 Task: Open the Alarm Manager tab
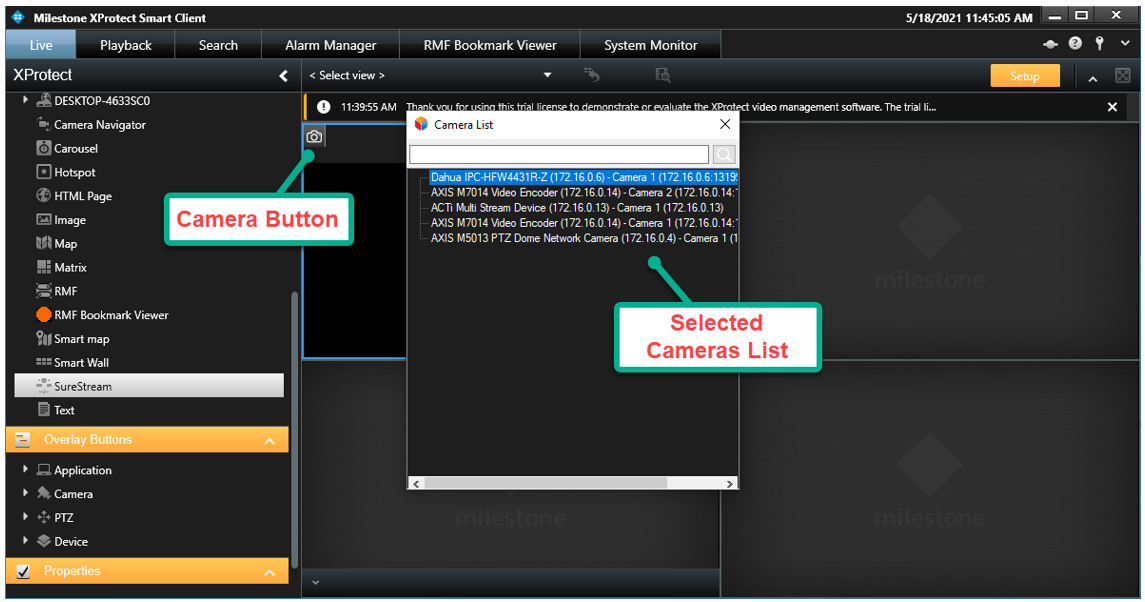[x=330, y=45]
